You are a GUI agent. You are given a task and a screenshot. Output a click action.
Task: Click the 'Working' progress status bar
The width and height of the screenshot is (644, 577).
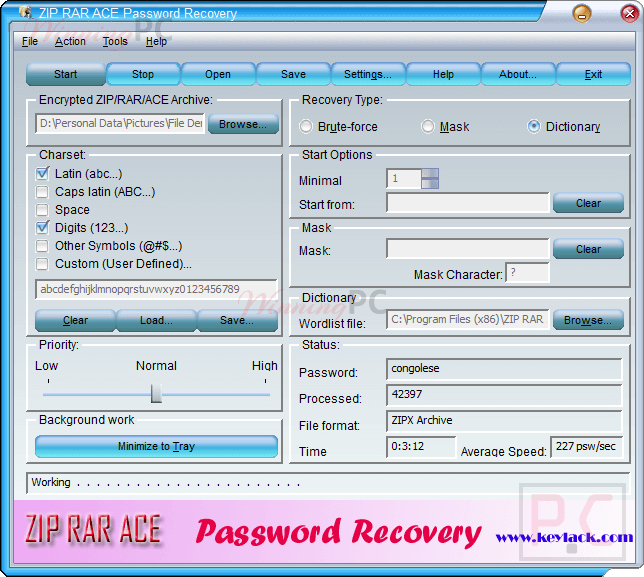[x=327, y=483]
